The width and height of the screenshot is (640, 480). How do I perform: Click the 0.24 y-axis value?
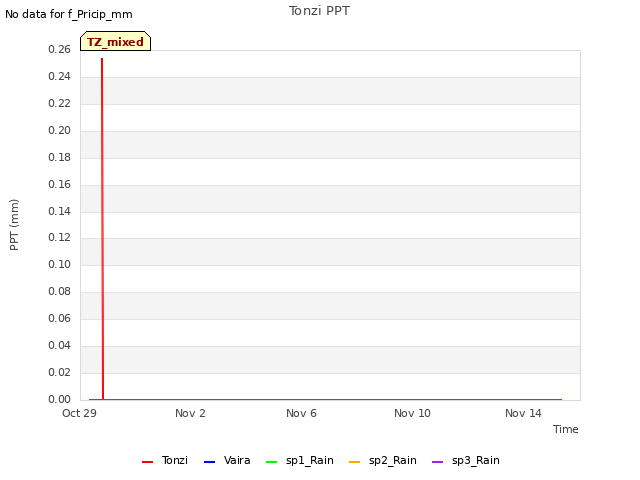(59, 76)
